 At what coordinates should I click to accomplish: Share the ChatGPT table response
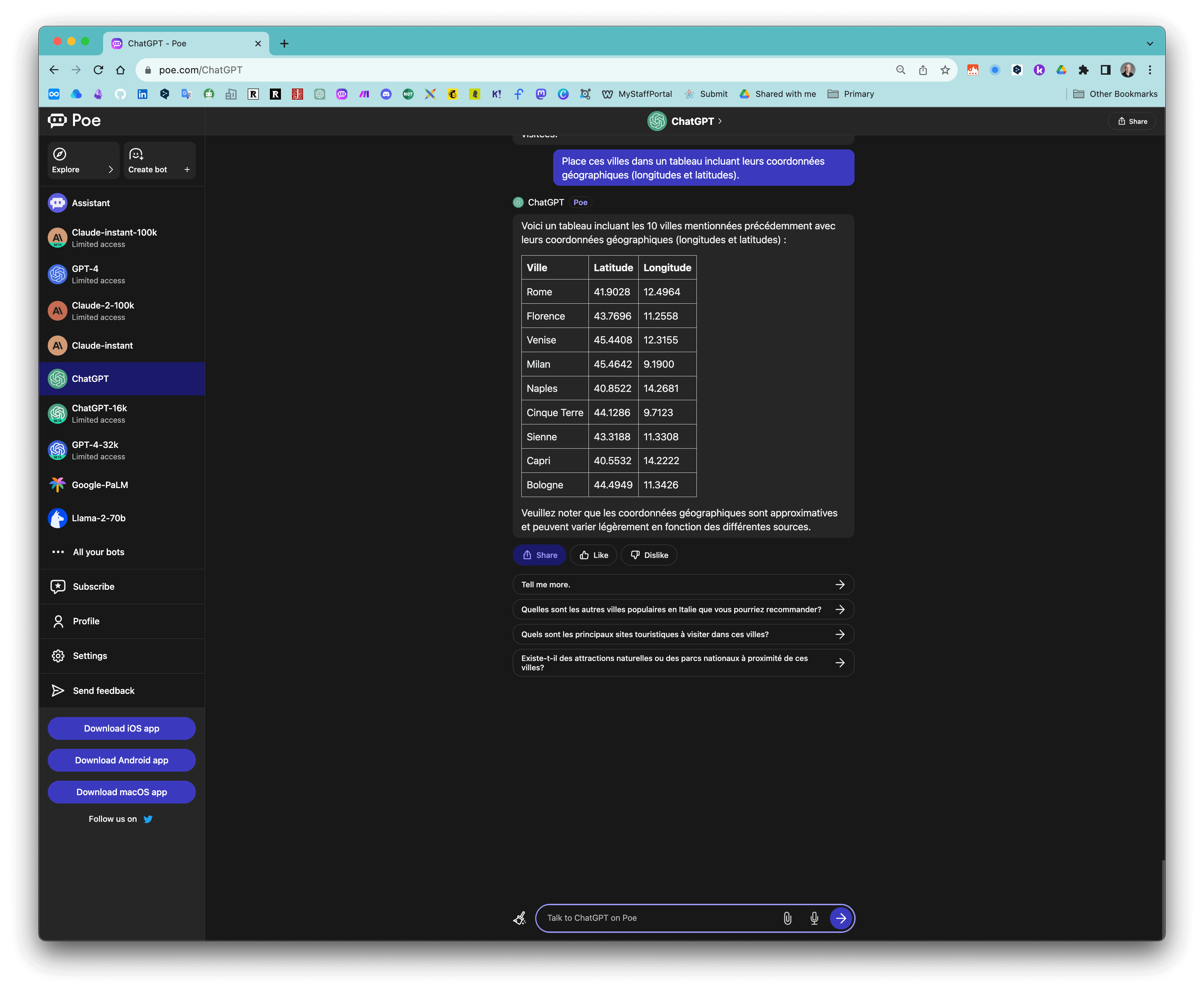click(539, 555)
